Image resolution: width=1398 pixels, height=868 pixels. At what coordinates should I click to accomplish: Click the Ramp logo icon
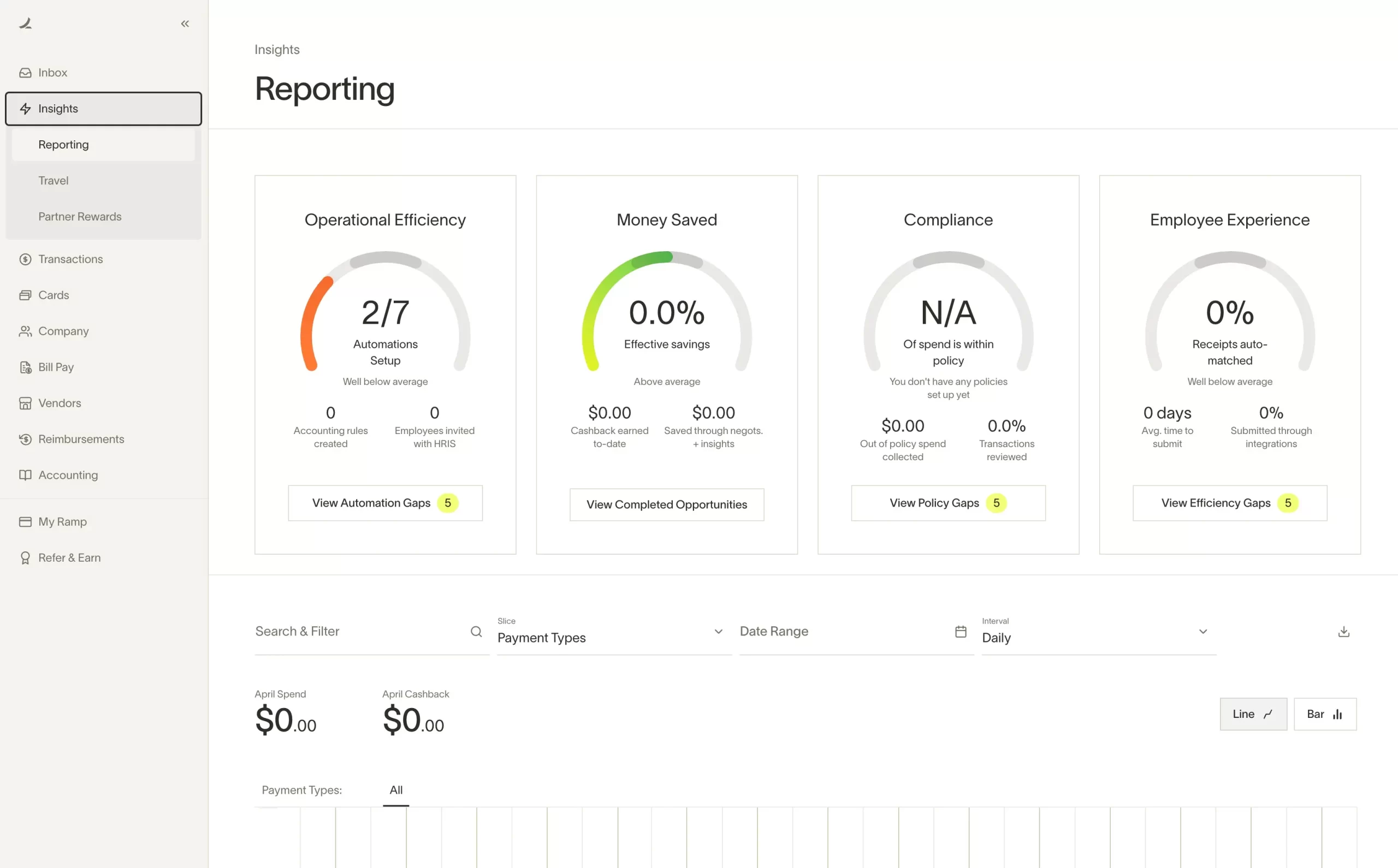[25, 23]
